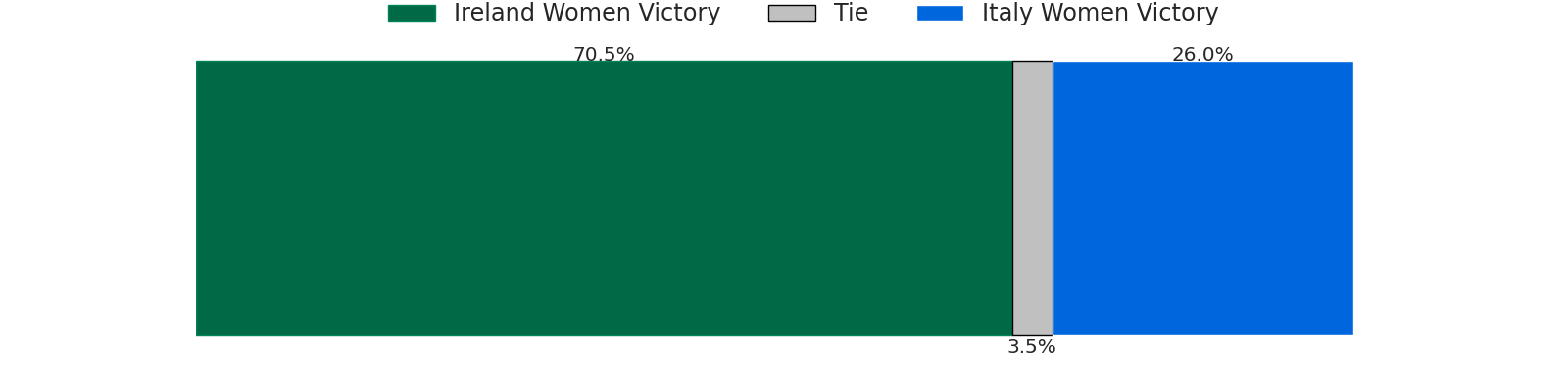Click the 70.5% percentage label
The width and height of the screenshot is (1568, 392).
coord(604,55)
